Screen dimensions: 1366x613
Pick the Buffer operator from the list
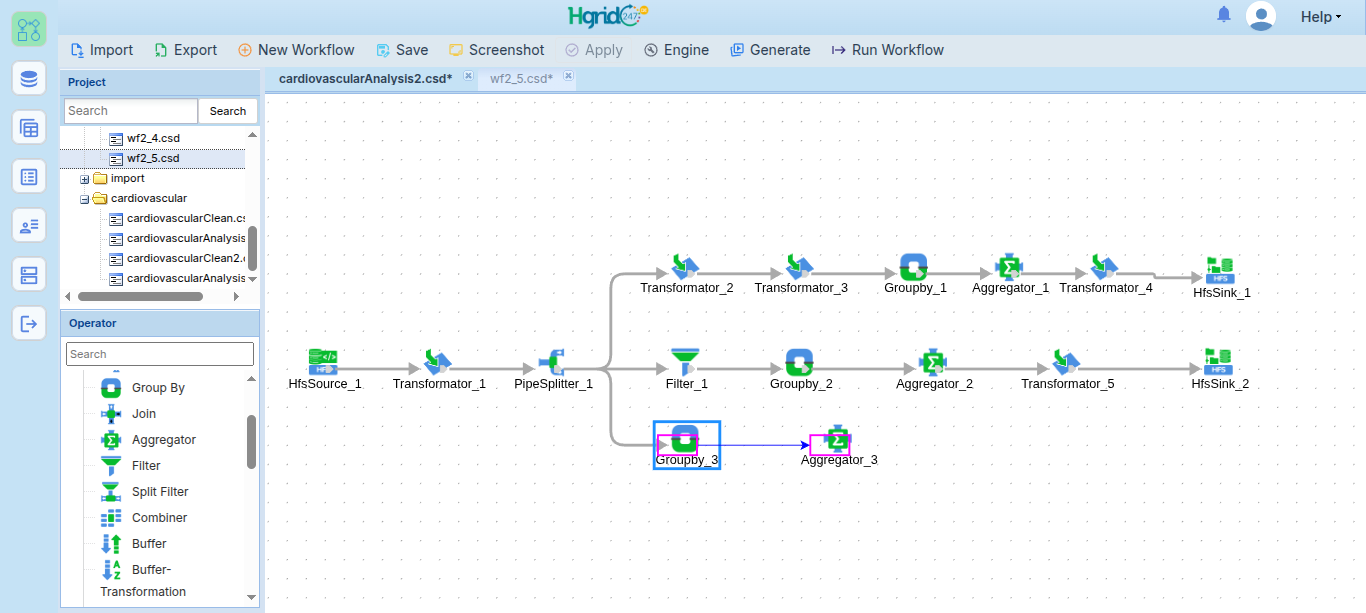point(149,544)
